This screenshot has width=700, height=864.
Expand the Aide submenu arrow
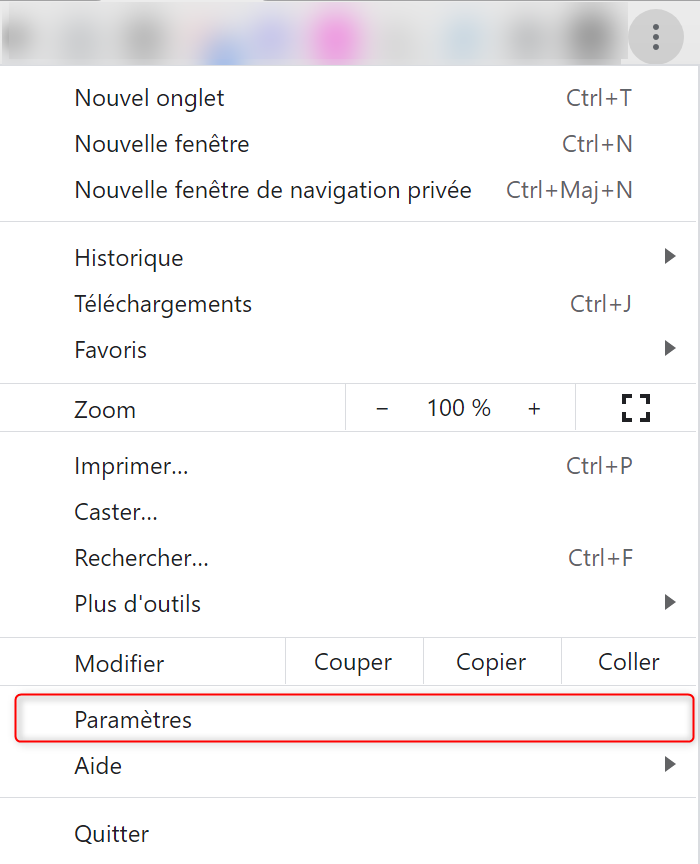click(670, 766)
